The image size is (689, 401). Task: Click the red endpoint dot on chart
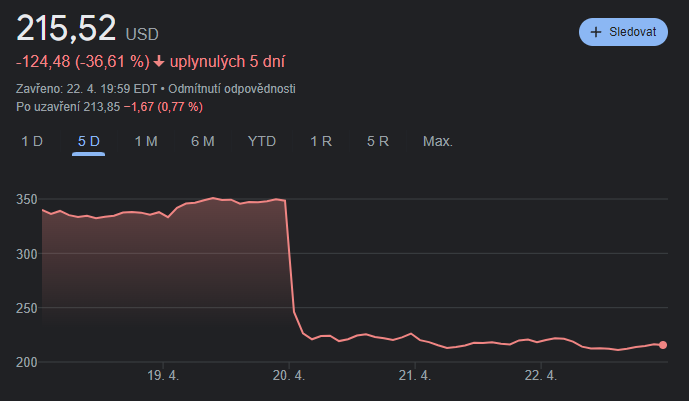point(663,345)
